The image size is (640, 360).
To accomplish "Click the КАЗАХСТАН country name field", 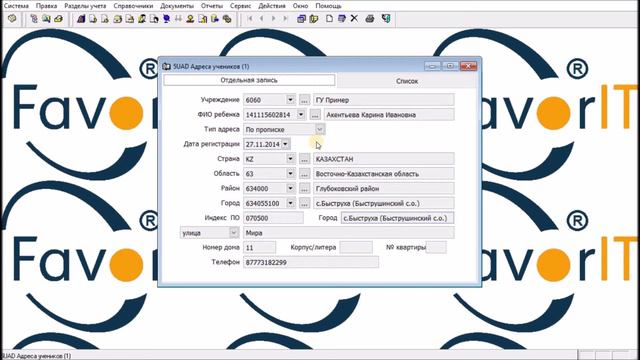I will [384, 159].
